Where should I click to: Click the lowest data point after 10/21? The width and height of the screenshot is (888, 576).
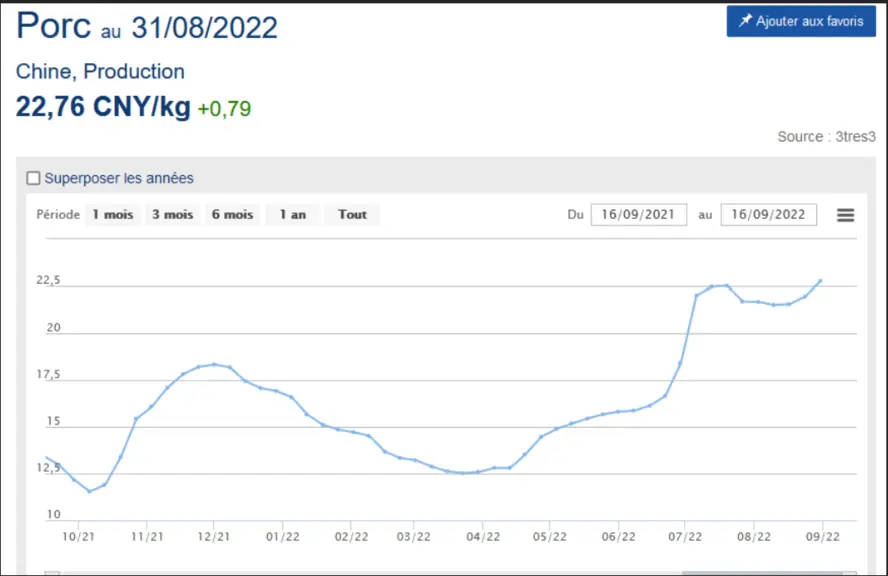point(89,492)
